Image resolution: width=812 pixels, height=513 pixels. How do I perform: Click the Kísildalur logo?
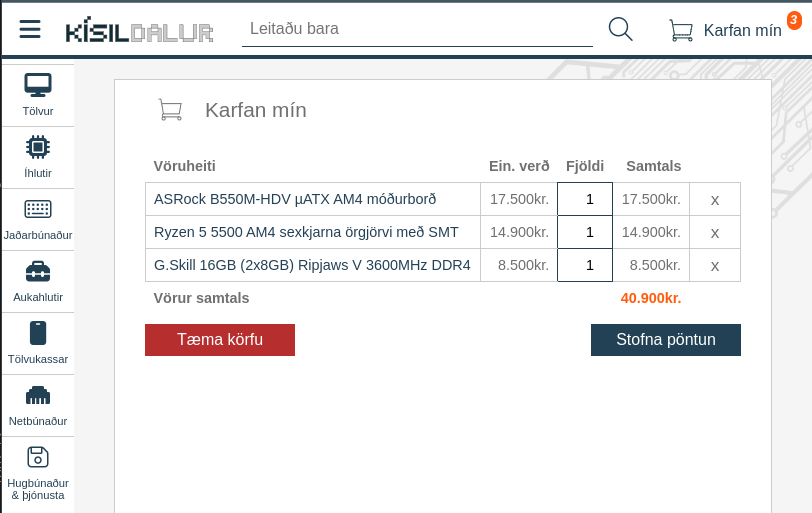coord(139,31)
